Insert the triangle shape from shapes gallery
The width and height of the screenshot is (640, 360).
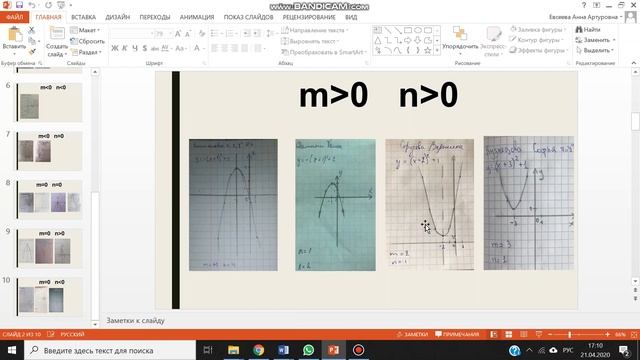click(378, 40)
